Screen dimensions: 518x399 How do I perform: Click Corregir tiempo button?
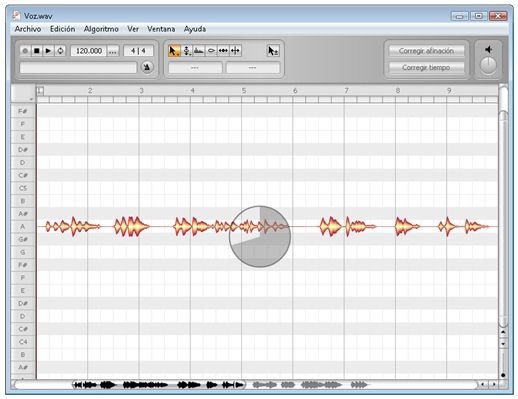click(426, 68)
